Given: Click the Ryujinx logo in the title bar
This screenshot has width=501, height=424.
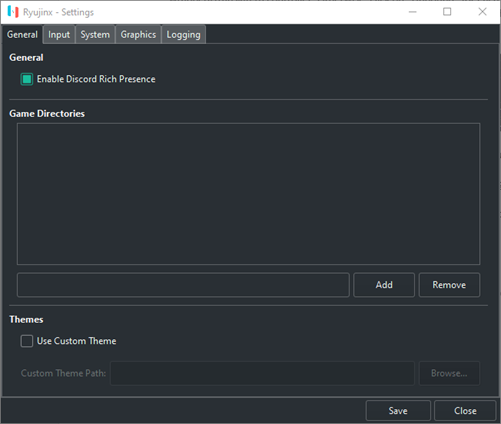Looking at the screenshot, I should [x=13, y=12].
